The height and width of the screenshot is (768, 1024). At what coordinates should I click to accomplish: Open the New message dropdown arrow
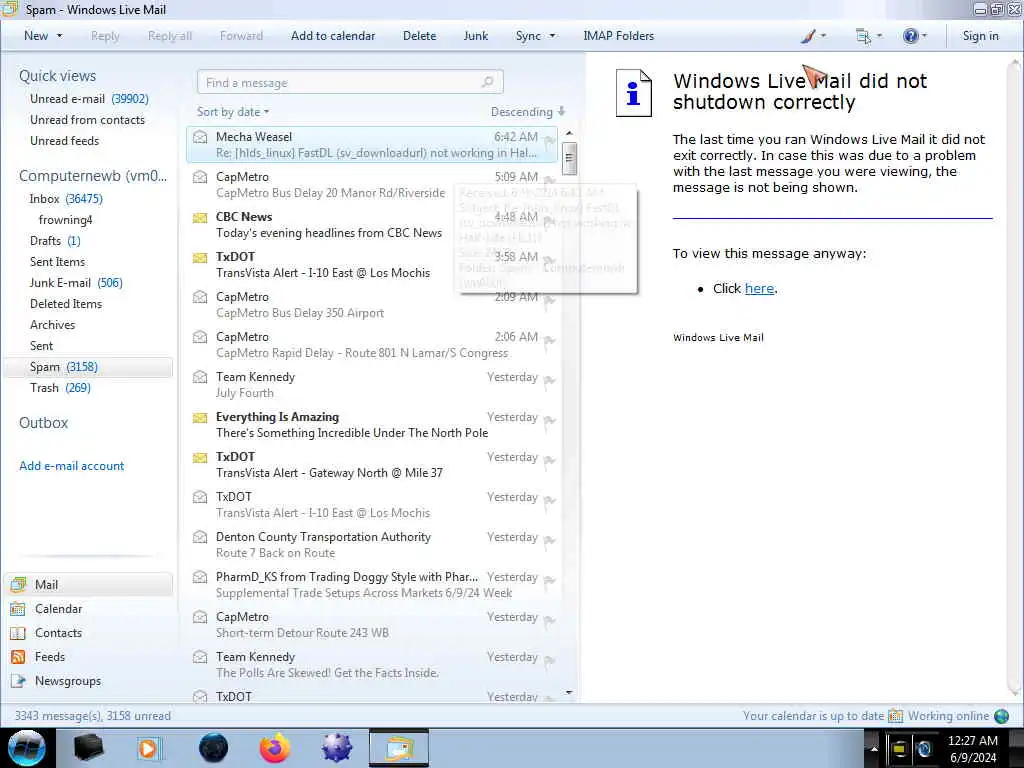[60, 36]
